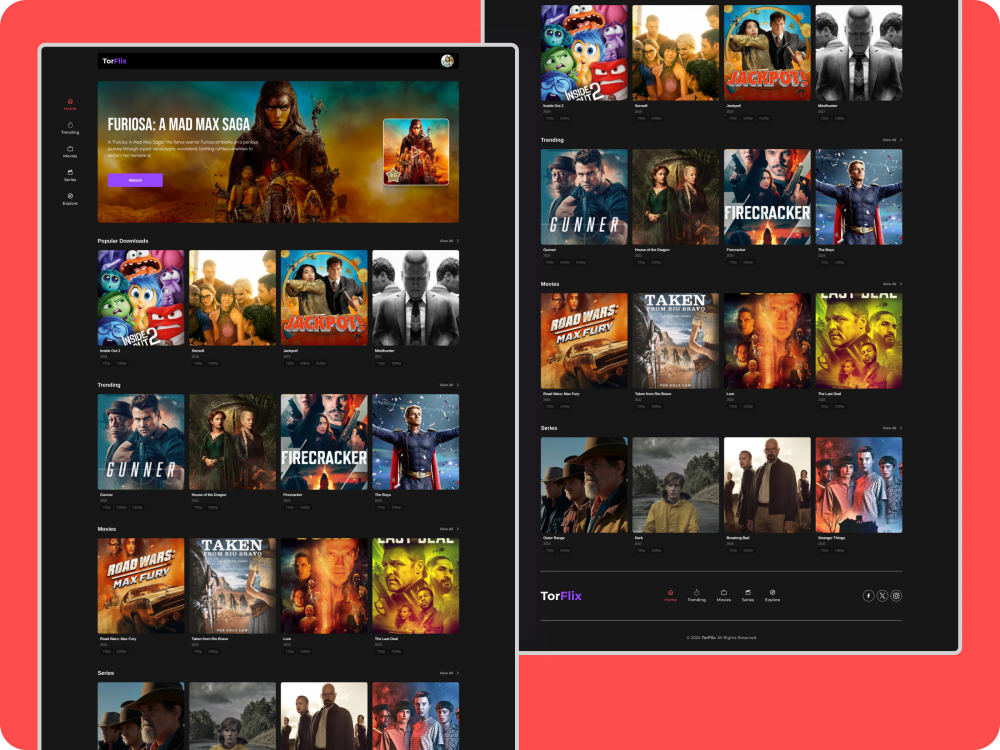Open Mindhunter poster in right window
The height and width of the screenshot is (750, 1000).
coord(859,53)
